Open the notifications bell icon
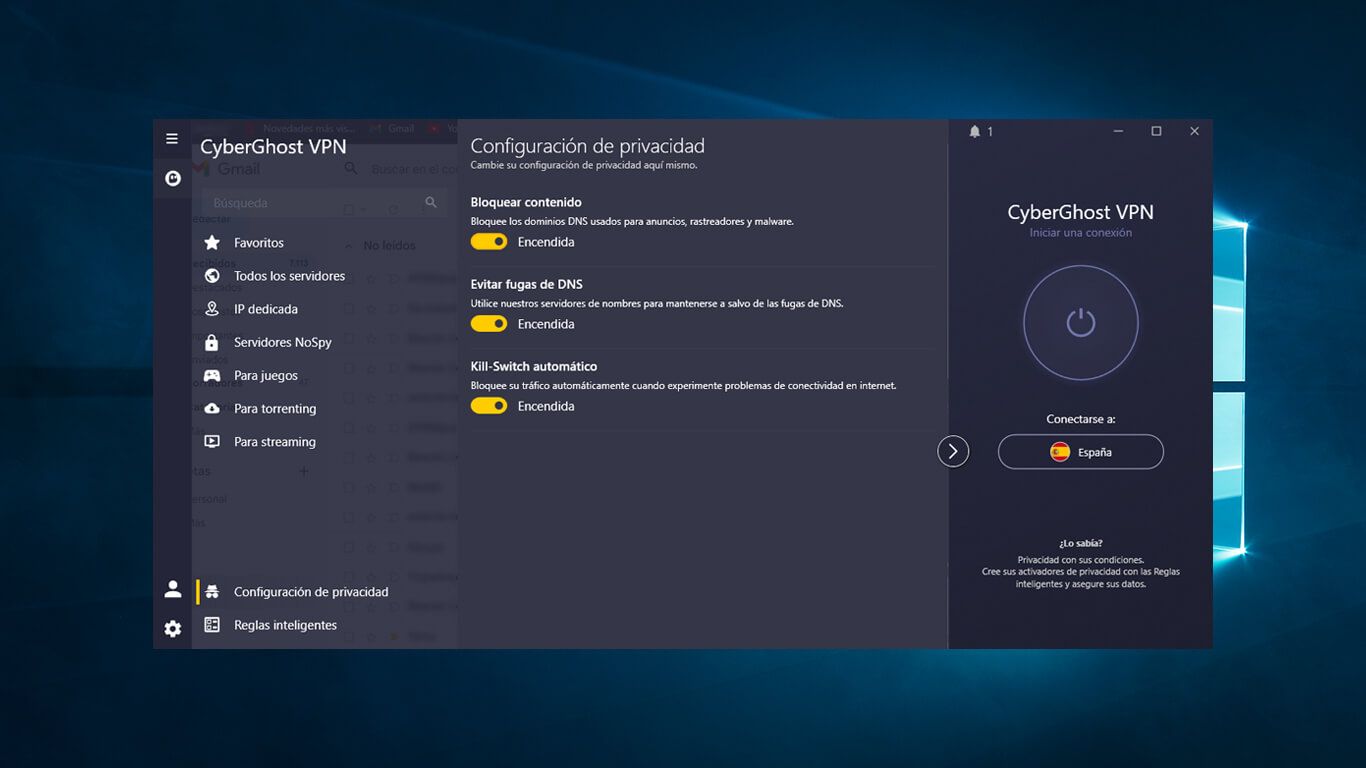 tap(975, 132)
